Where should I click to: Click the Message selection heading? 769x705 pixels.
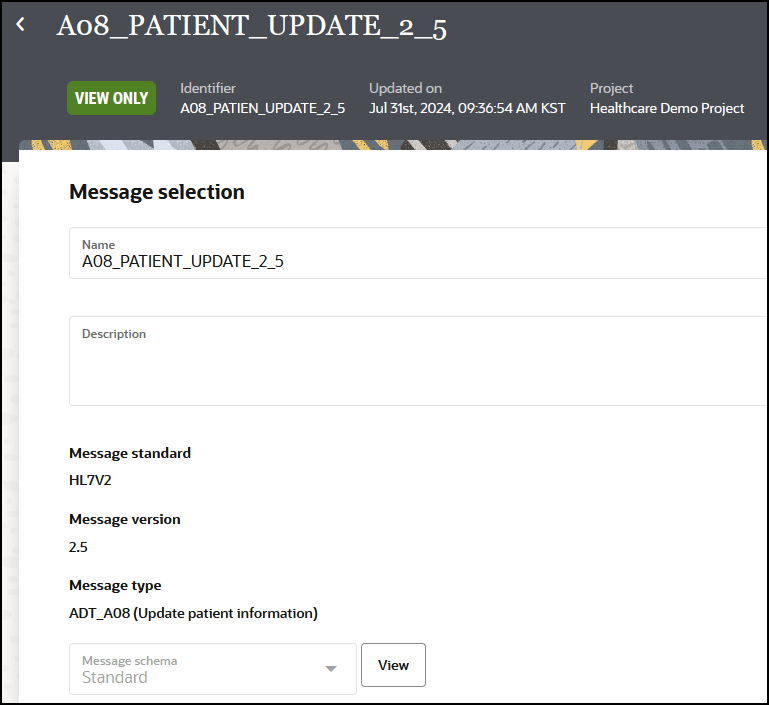[157, 192]
